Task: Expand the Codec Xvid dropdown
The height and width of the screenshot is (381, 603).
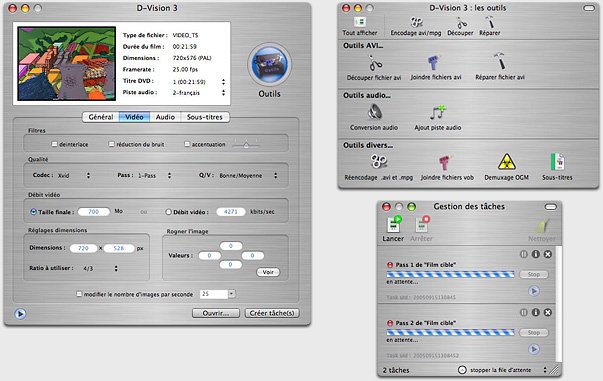Action: point(74,175)
